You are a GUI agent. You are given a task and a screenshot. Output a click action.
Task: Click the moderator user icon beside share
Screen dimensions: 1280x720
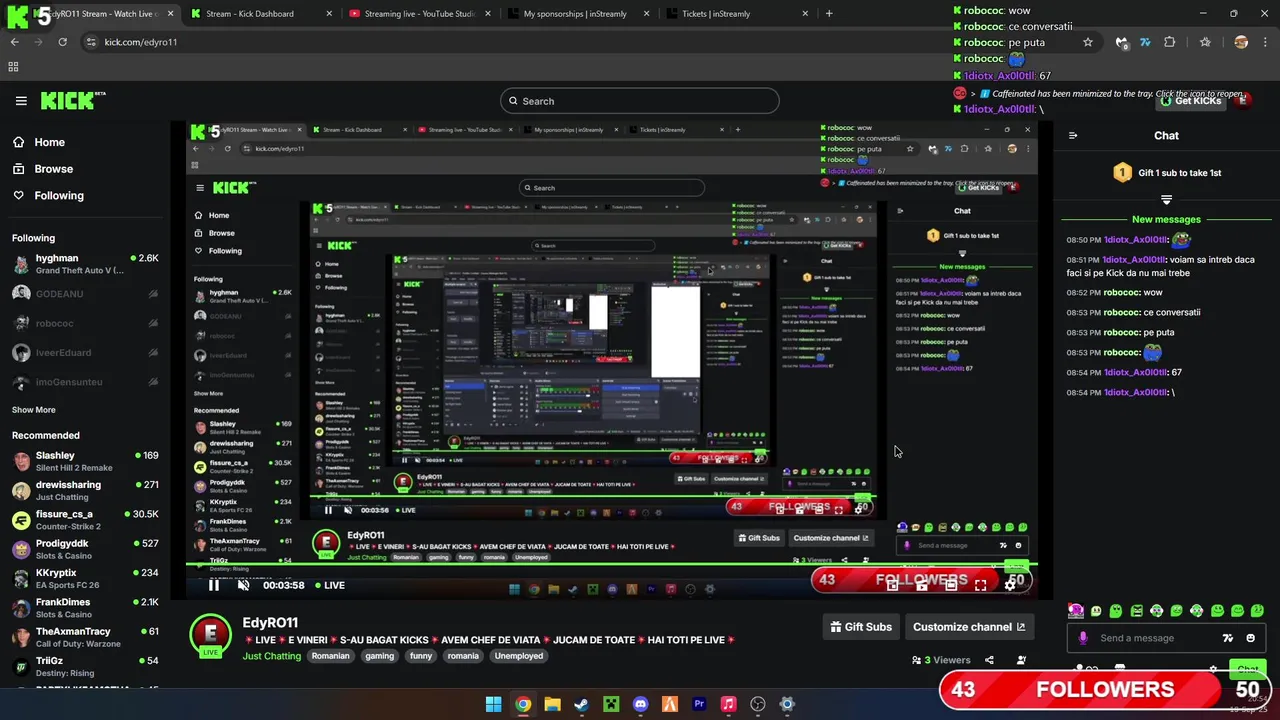point(1021,660)
